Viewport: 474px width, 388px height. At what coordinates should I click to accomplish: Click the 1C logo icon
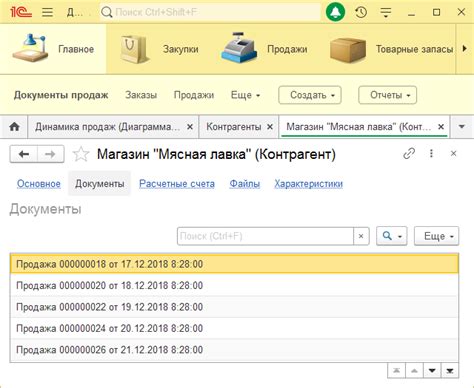tap(21, 12)
